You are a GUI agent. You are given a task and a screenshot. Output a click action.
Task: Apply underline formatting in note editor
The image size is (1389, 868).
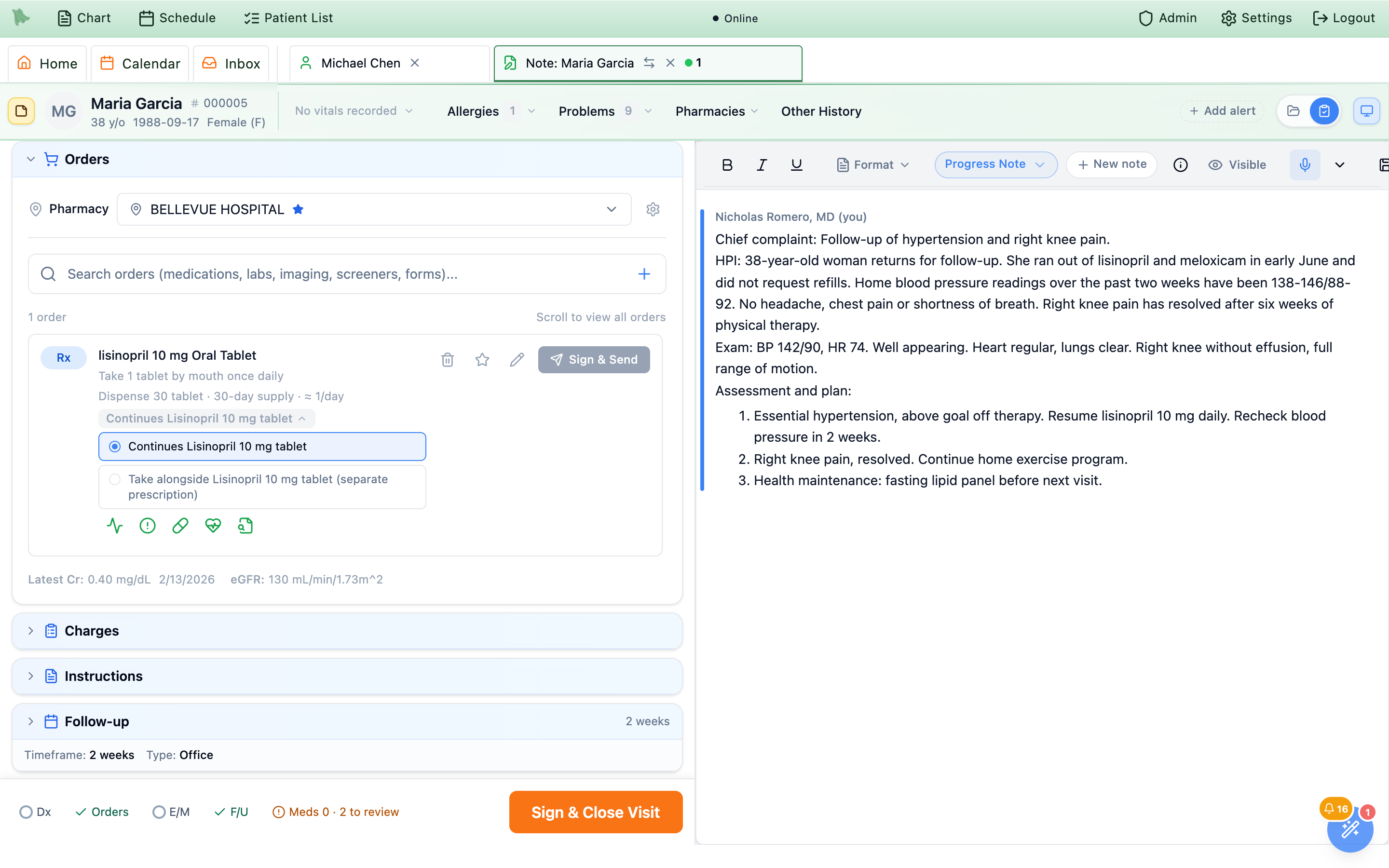[x=796, y=165]
